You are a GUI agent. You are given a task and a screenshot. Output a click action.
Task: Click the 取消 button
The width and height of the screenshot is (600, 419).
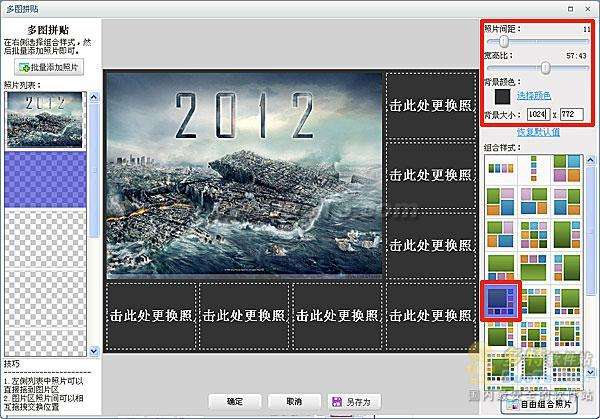point(294,401)
